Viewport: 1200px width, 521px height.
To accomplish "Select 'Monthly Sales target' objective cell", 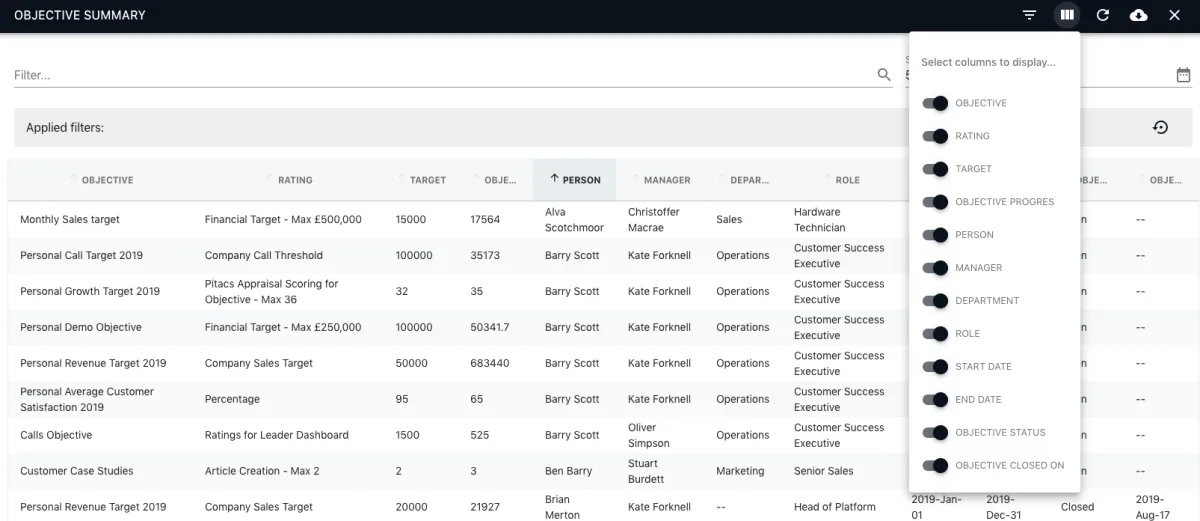I will [x=70, y=219].
